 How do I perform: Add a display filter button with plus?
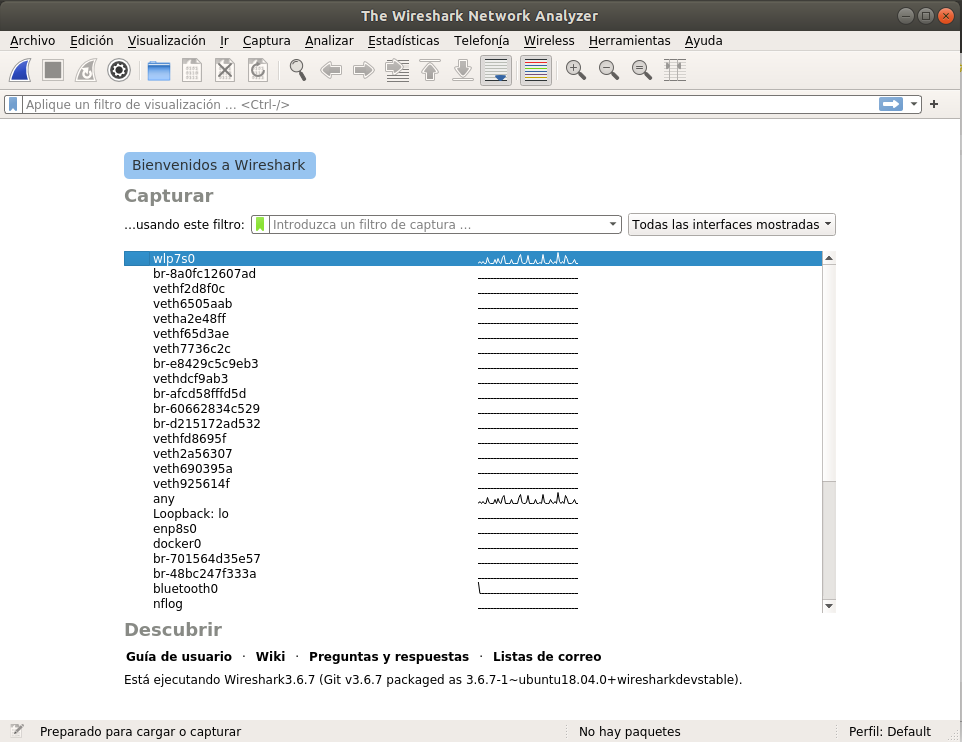(934, 104)
